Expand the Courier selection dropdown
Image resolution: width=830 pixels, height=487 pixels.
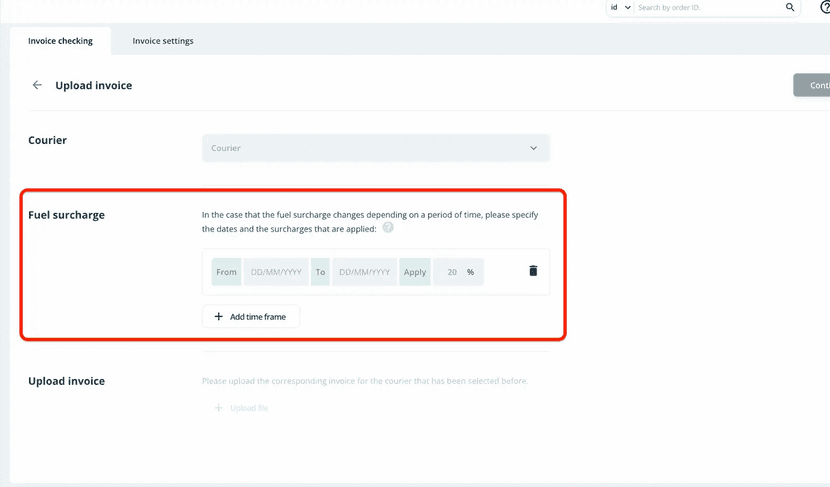coord(375,148)
